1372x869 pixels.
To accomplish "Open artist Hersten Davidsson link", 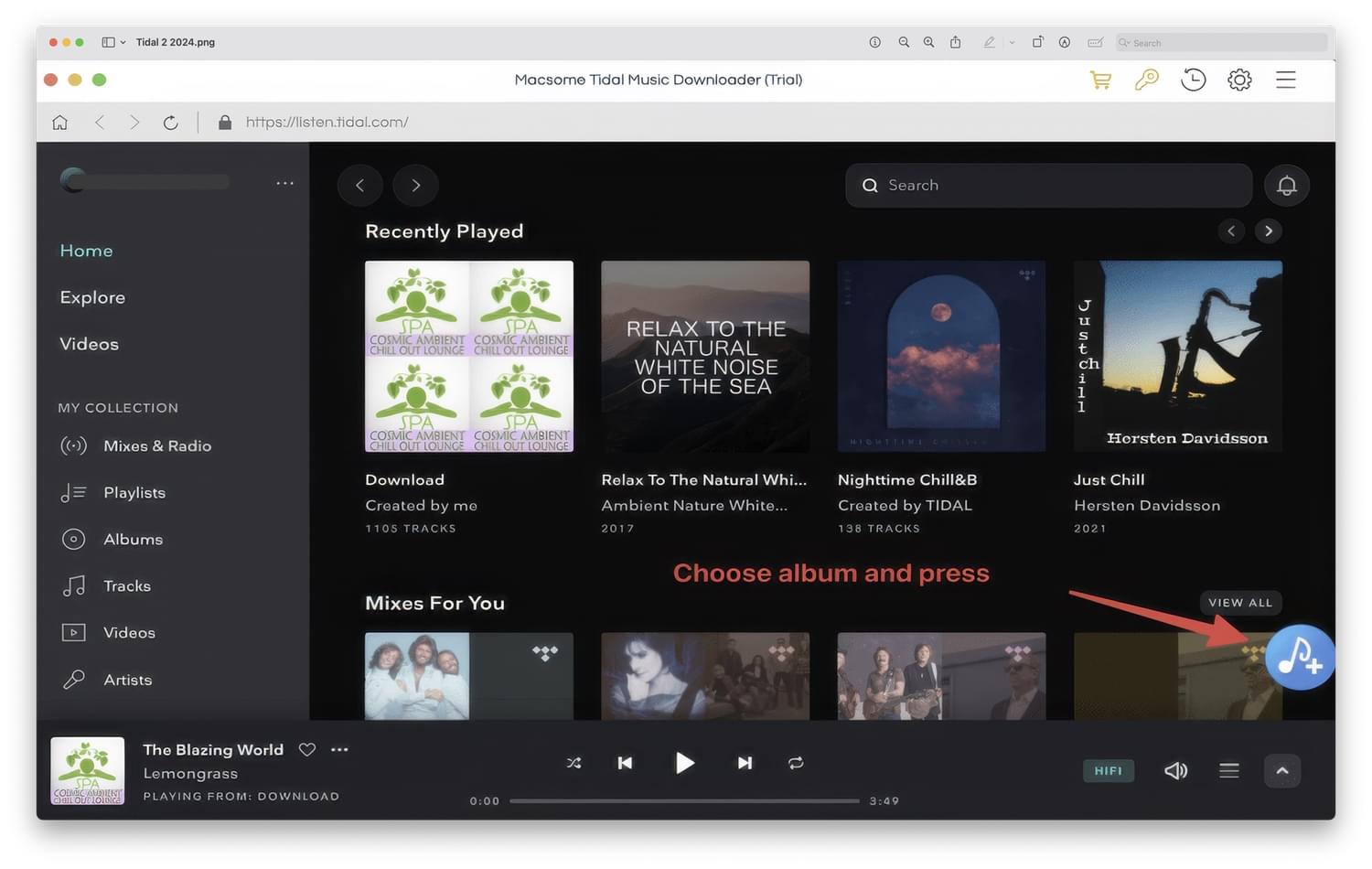I will (1147, 505).
